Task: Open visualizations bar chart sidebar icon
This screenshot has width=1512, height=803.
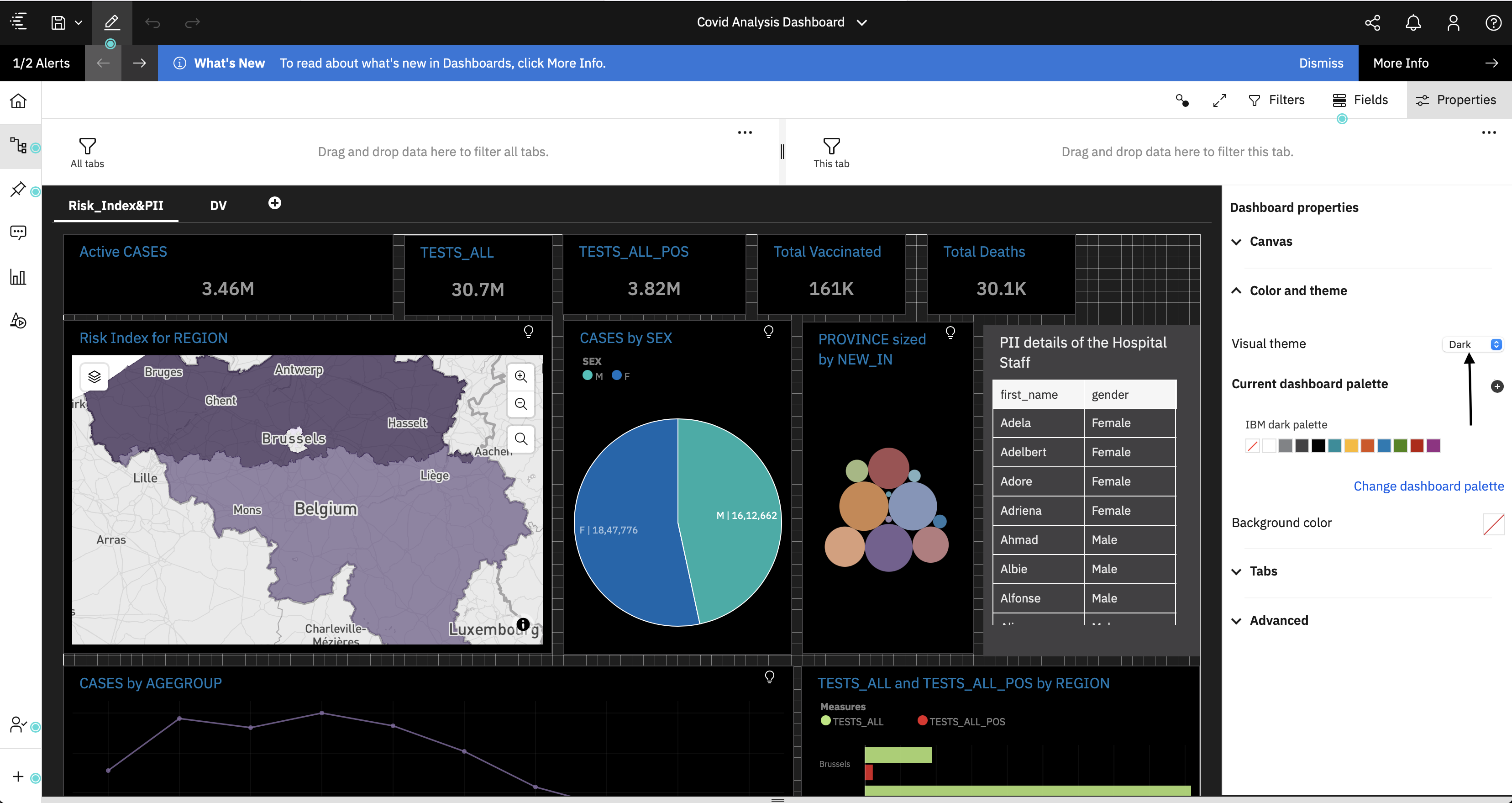Action: pos(18,277)
